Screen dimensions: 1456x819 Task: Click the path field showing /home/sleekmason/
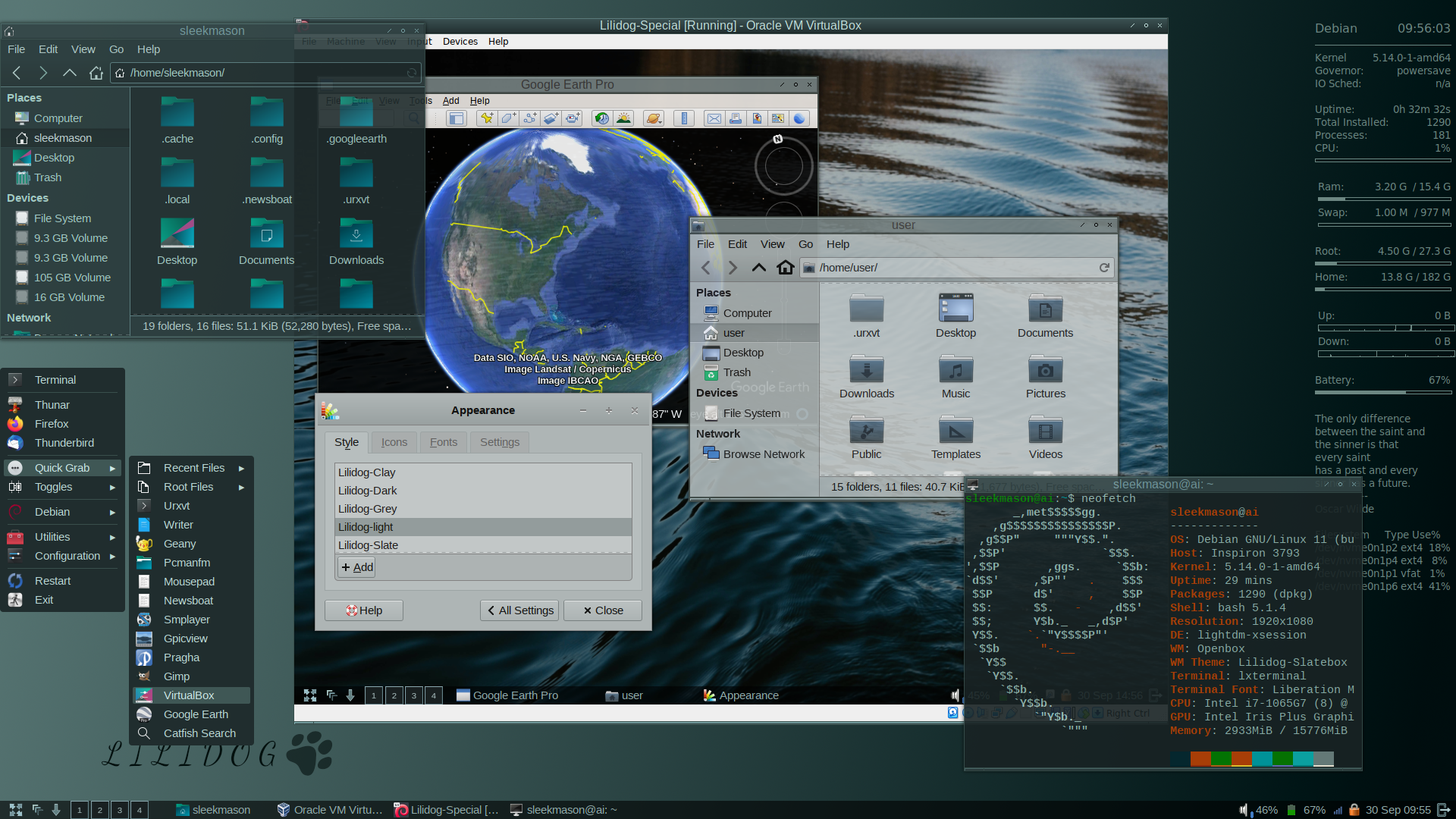(x=265, y=73)
